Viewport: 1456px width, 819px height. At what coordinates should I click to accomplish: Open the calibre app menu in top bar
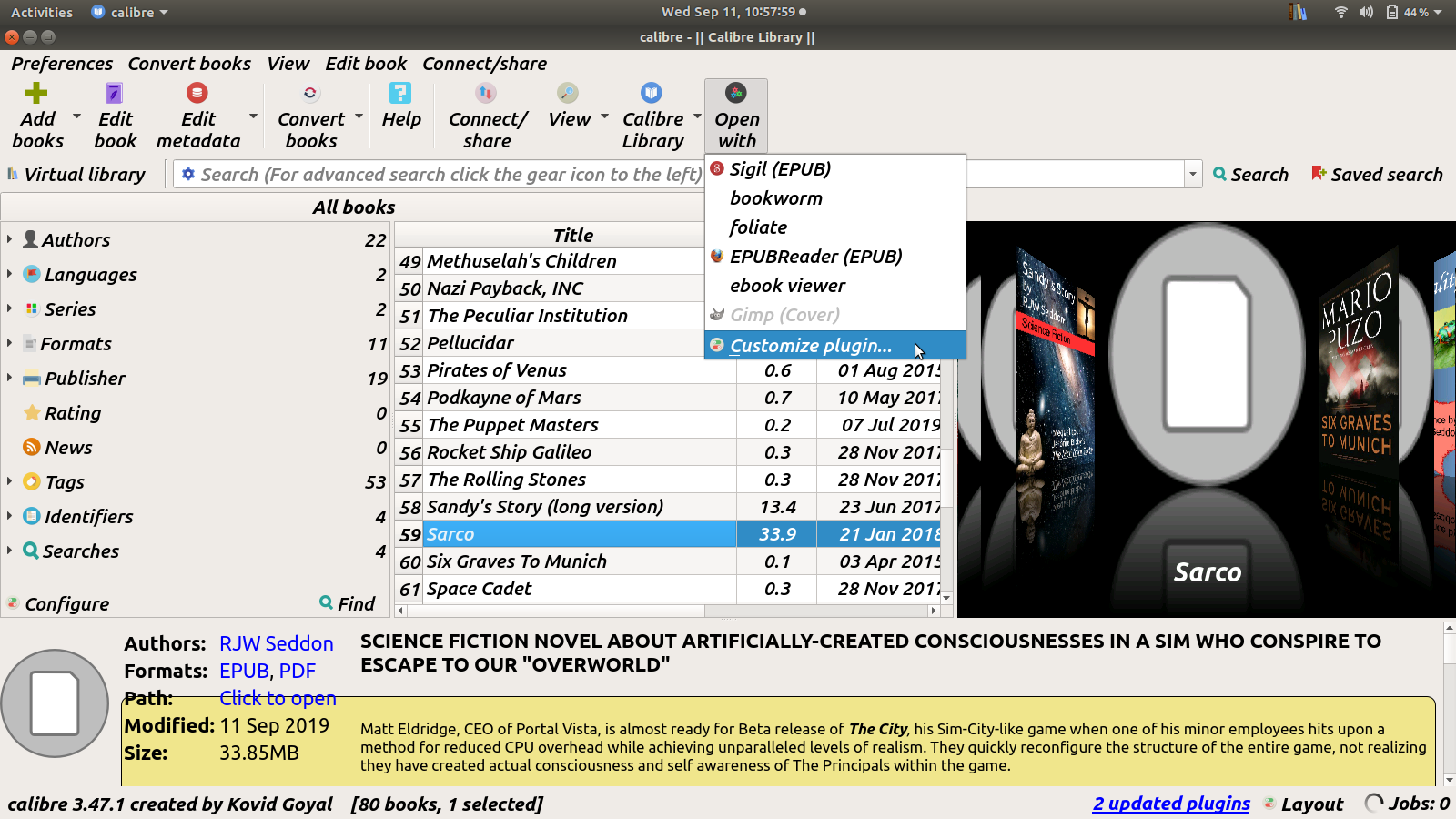(130, 12)
